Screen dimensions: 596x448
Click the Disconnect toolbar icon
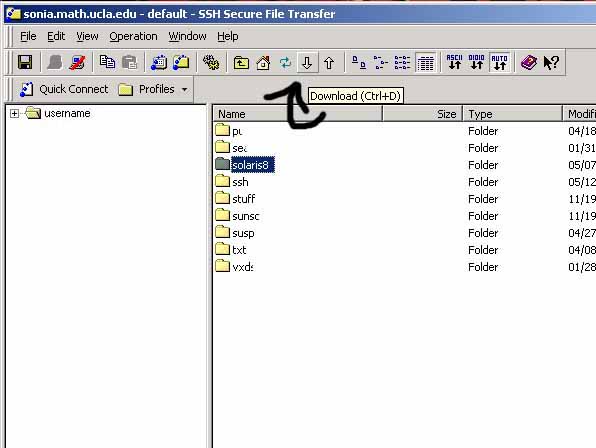click(x=77, y=62)
